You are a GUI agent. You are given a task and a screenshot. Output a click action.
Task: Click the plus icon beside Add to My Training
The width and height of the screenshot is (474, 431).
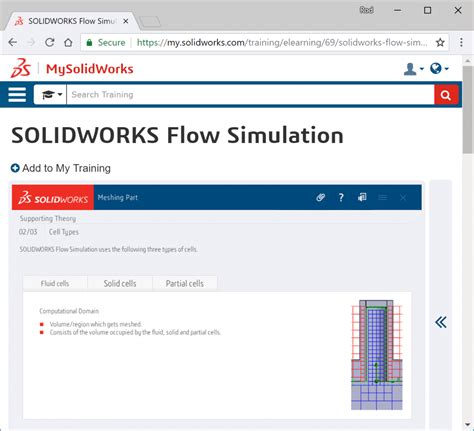click(x=15, y=168)
